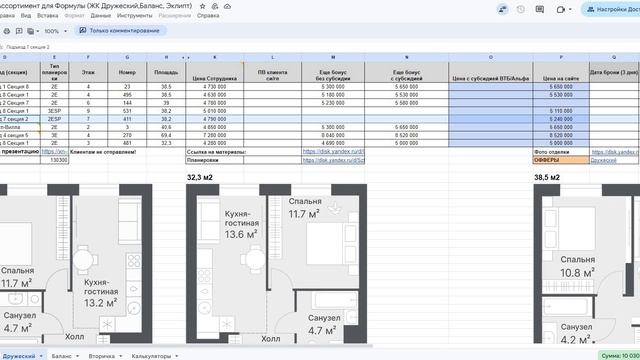This screenshot has height=360, width=640.
Task: Select the orange ОФФЕРЫ cell
Action: click(x=561, y=160)
